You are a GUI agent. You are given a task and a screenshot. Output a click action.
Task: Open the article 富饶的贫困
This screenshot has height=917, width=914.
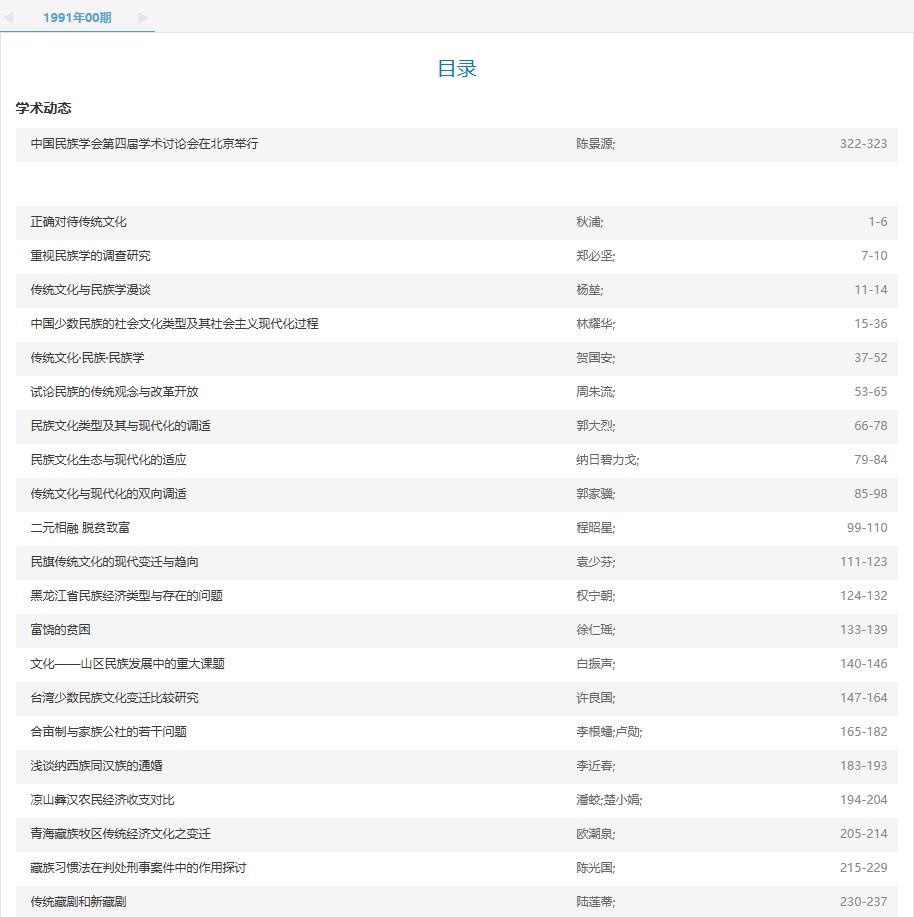pyautogui.click(x=61, y=630)
